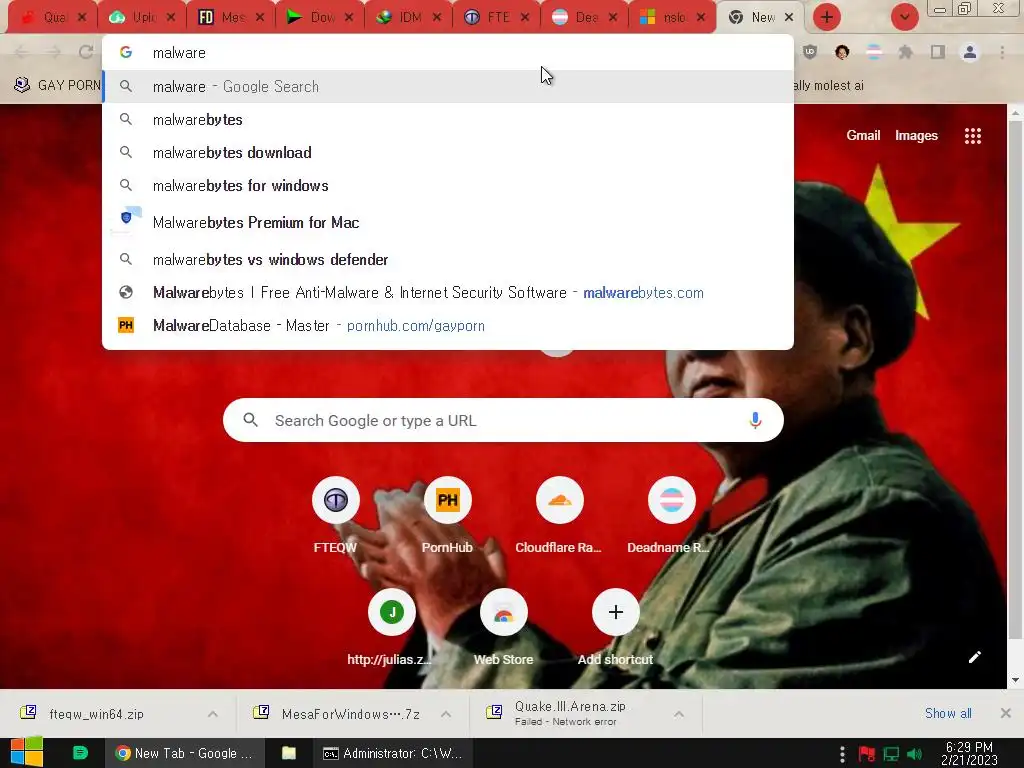Open the green app icon on taskbar
1024x768 pixels.
[80, 753]
